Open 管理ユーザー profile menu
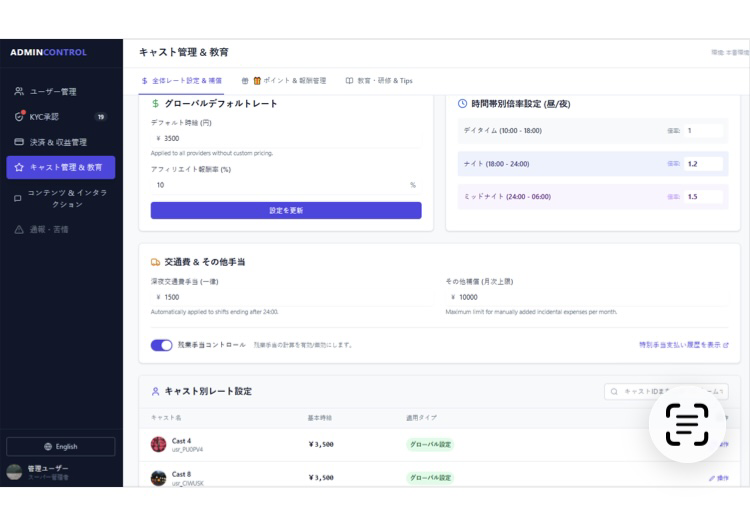 (x=60, y=471)
